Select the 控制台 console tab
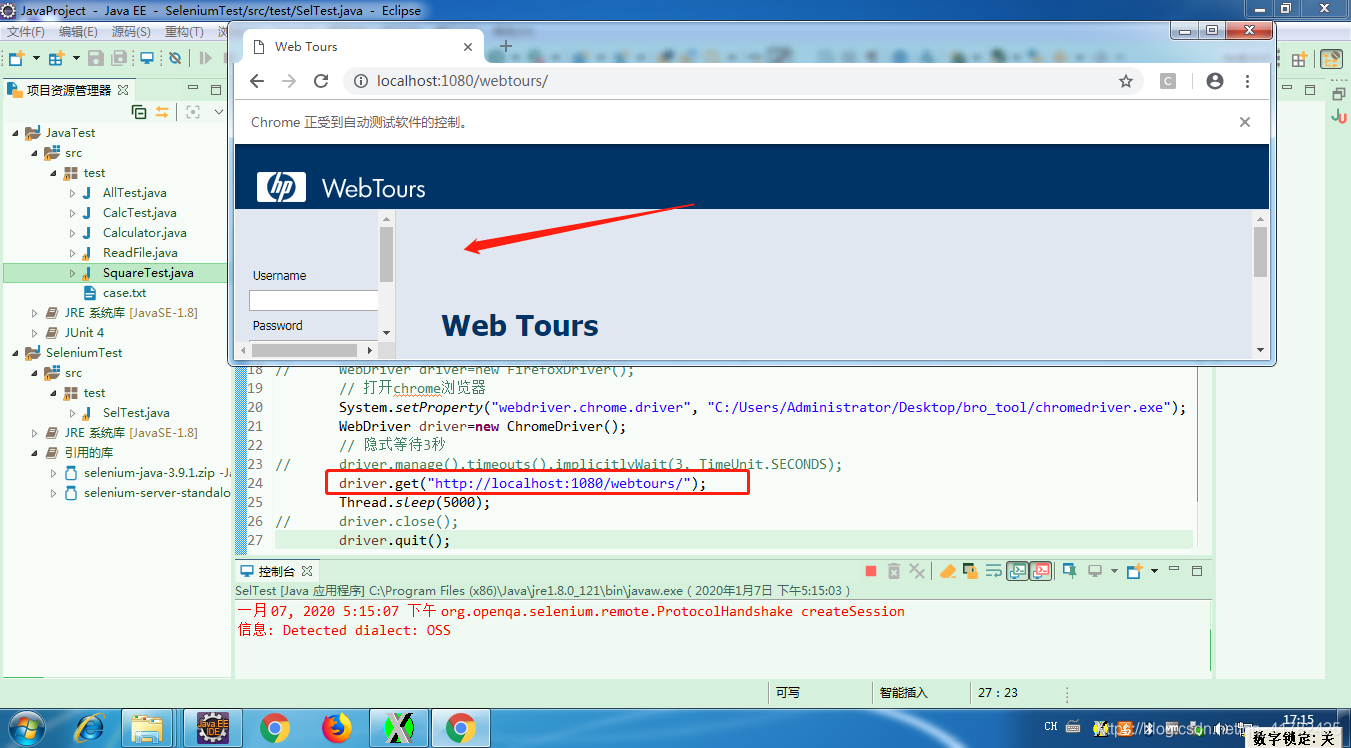The width and height of the screenshot is (1351, 748). click(277, 571)
